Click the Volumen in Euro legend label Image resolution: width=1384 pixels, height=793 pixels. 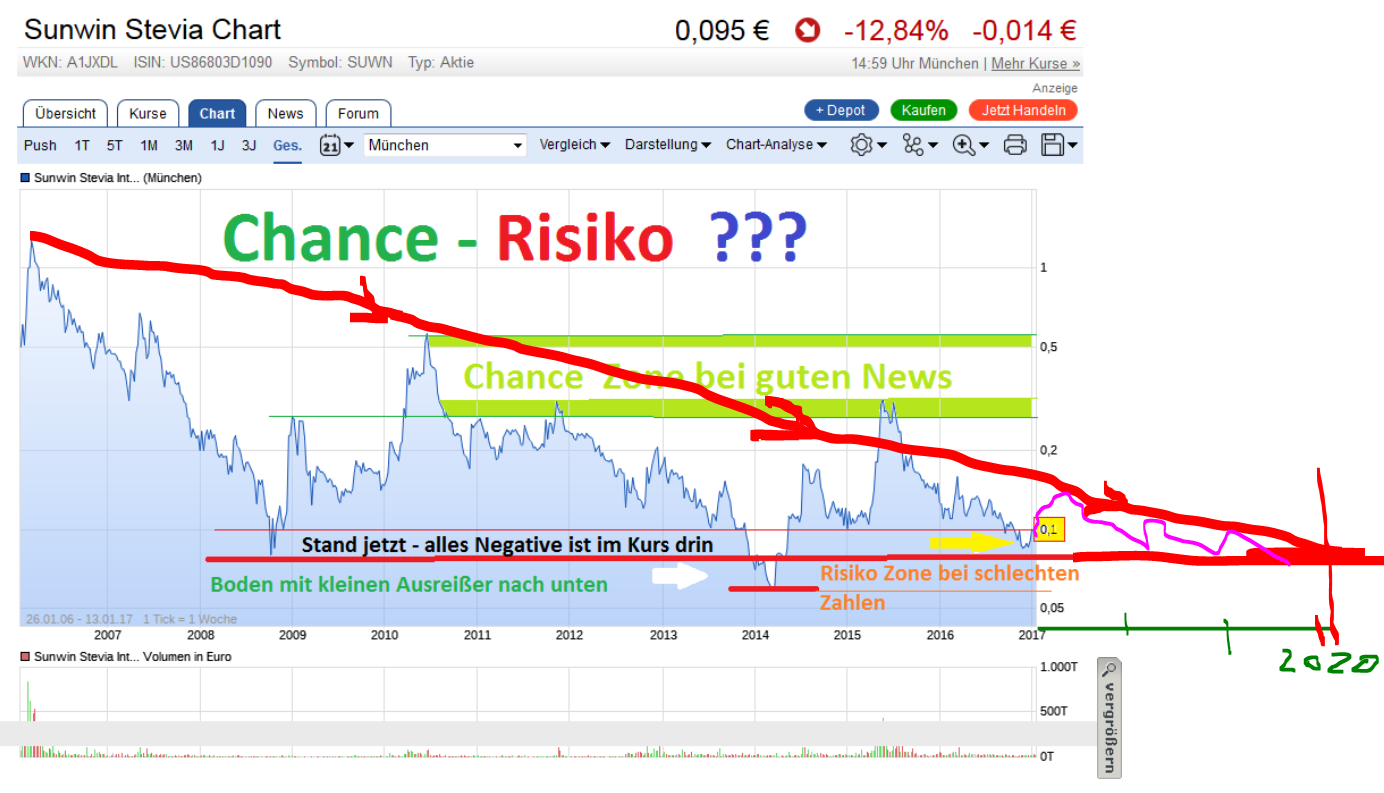[x=133, y=657]
